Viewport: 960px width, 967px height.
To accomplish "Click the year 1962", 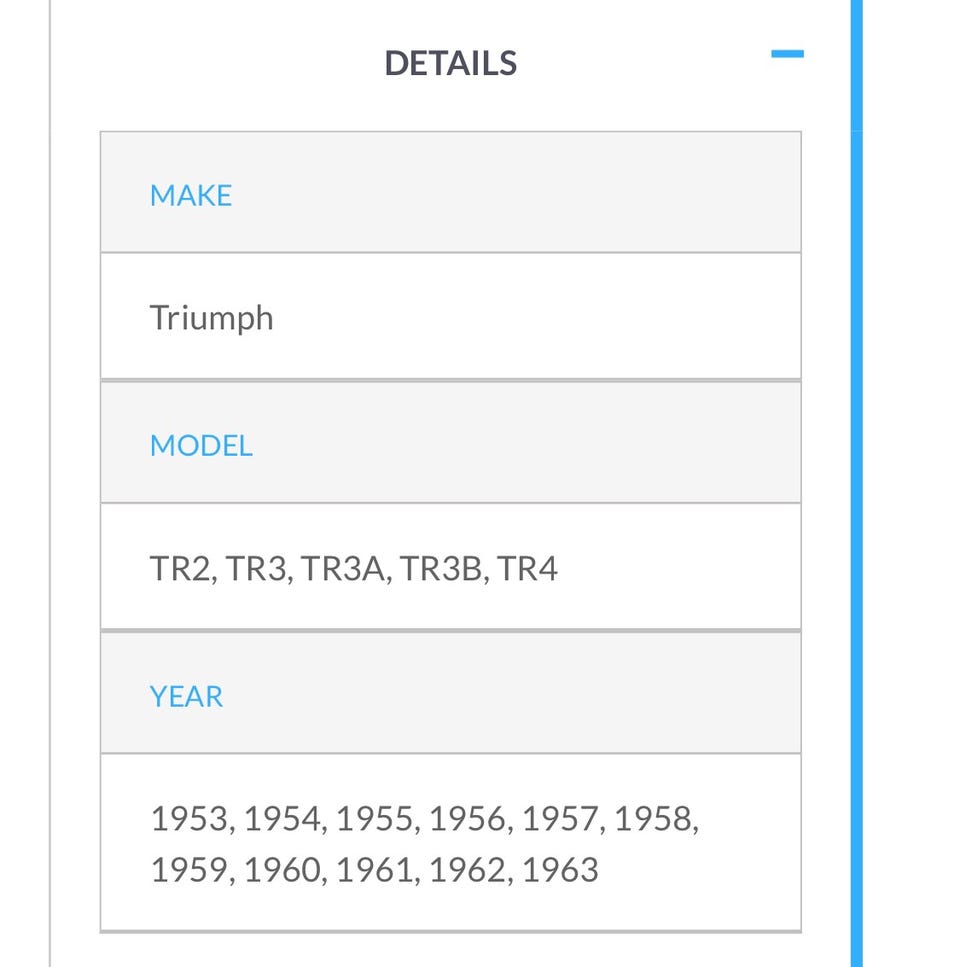I will point(468,870).
